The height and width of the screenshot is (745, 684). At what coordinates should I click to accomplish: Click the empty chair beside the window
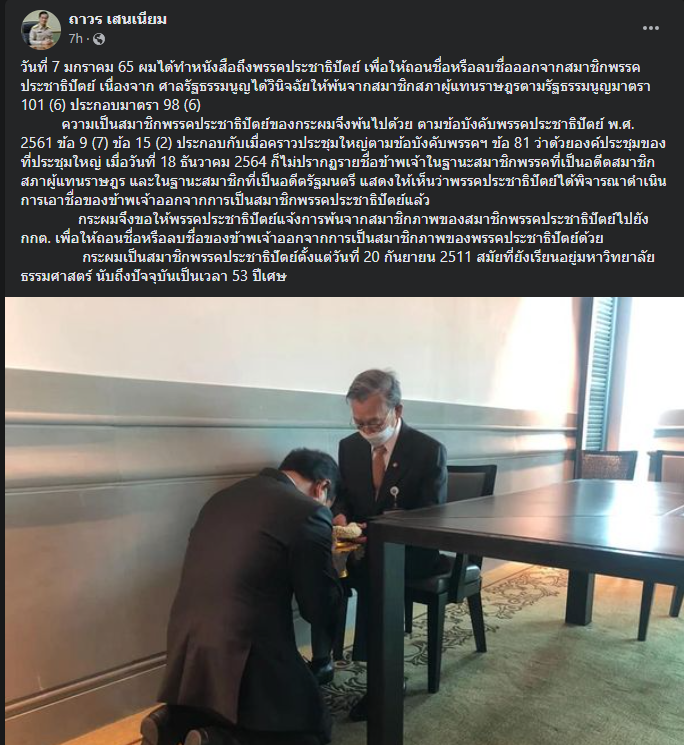(609, 465)
